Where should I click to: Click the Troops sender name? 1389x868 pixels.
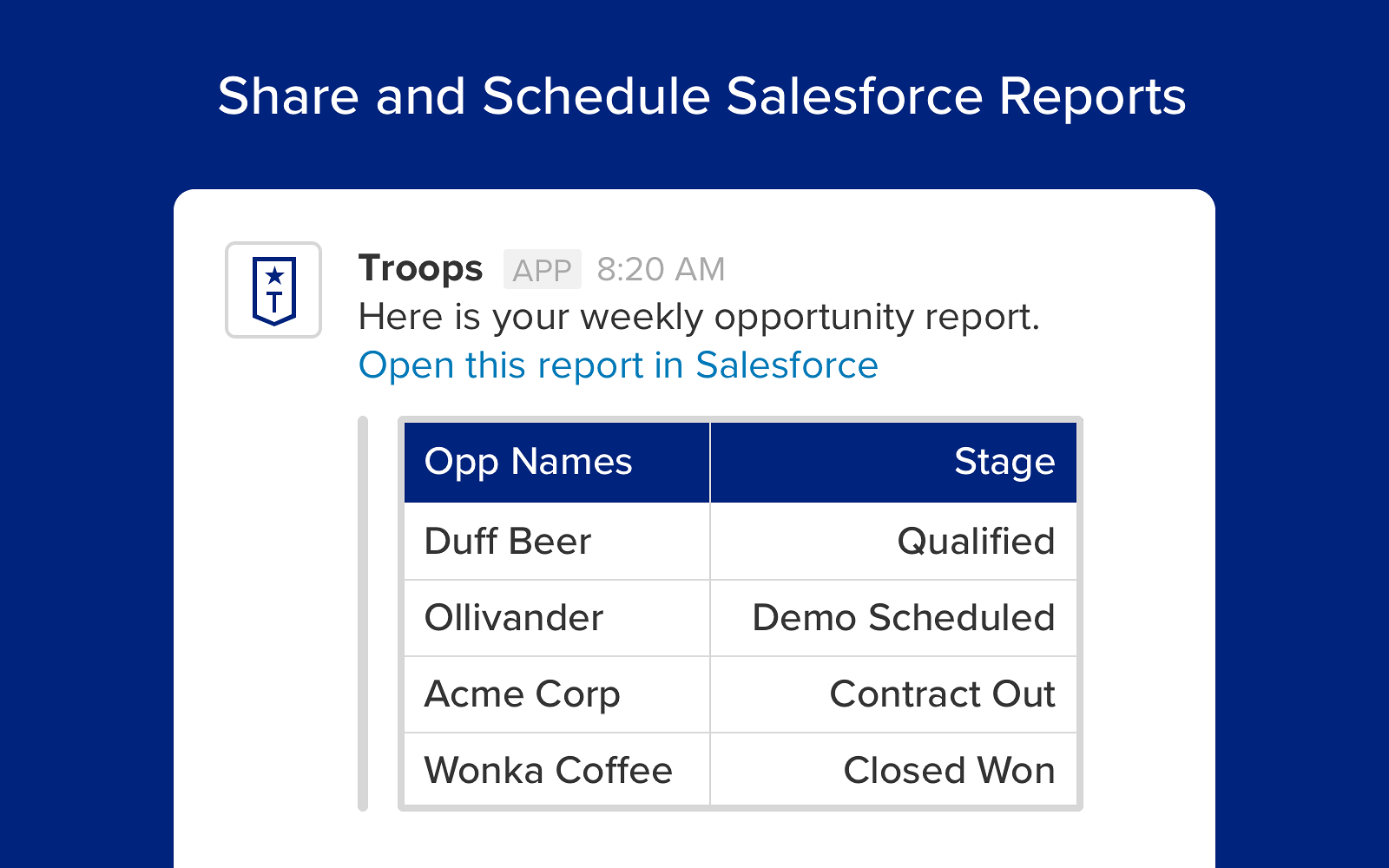pyautogui.click(x=420, y=268)
